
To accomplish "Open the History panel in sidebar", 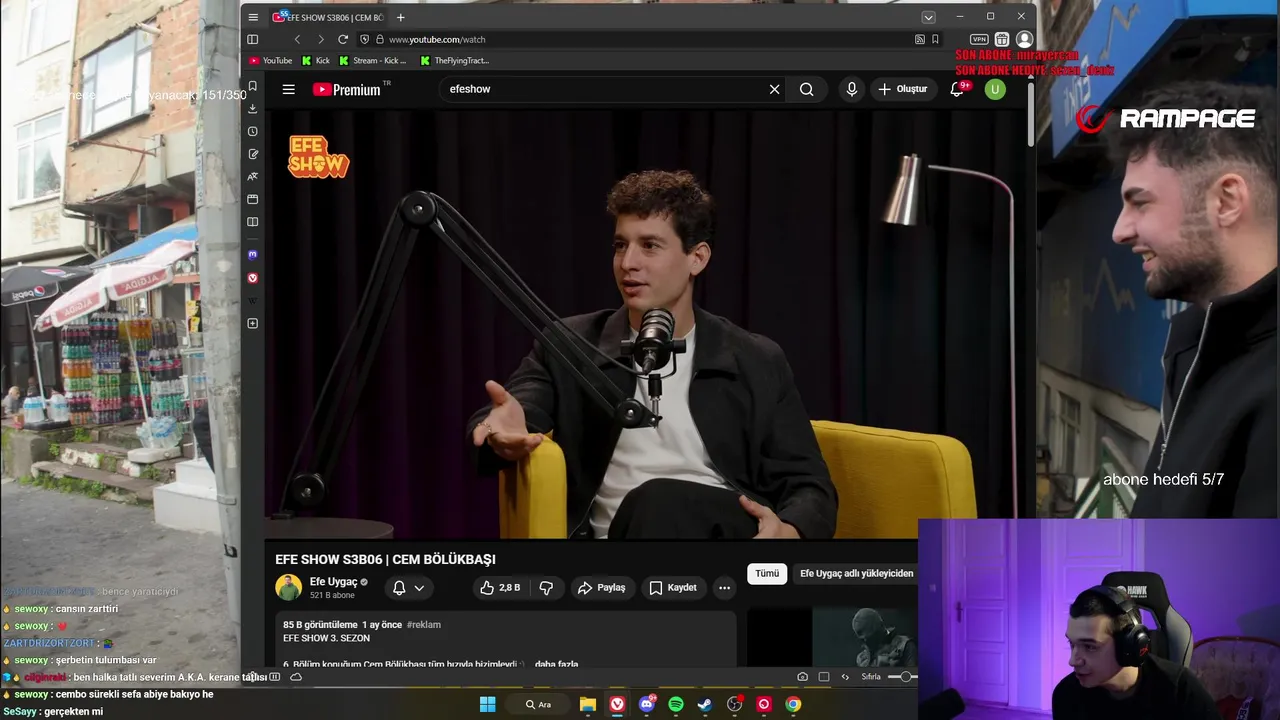I will pyautogui.click(x=253, y=131).
